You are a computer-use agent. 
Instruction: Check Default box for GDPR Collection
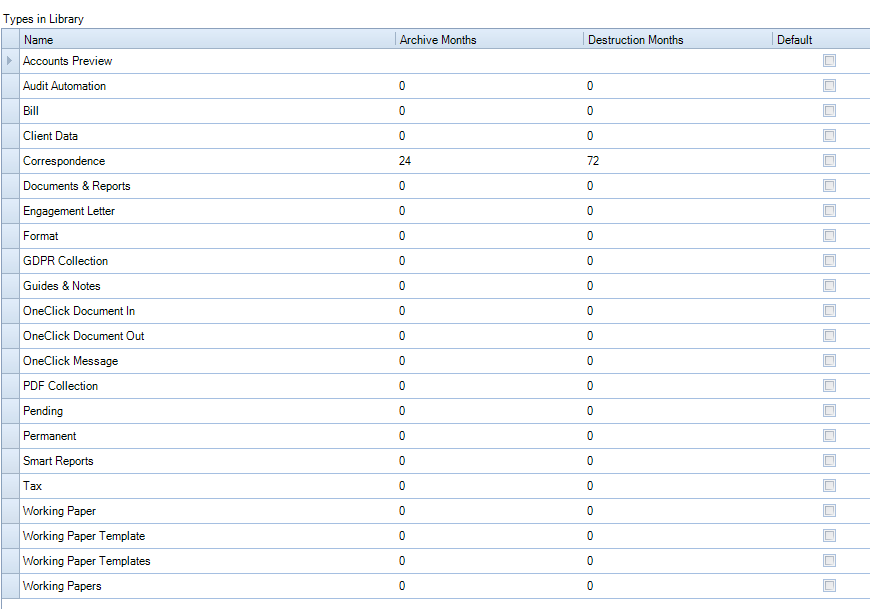click(829, 260)
